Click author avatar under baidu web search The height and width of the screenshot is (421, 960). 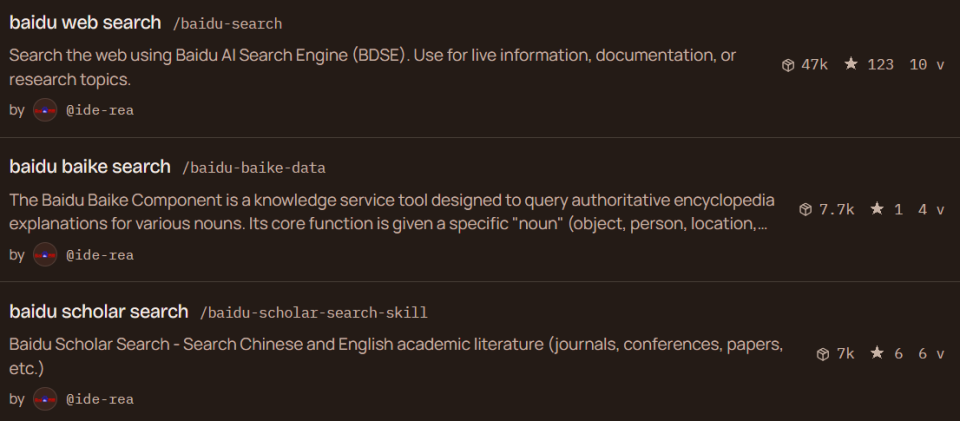[x=45, y=110]
